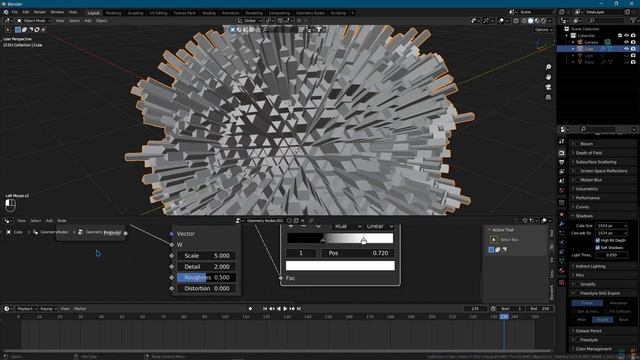Switch to the Geometry Nodes workspace tab
Viewport: 640px width, 360px height.
(x=310, y=13)
